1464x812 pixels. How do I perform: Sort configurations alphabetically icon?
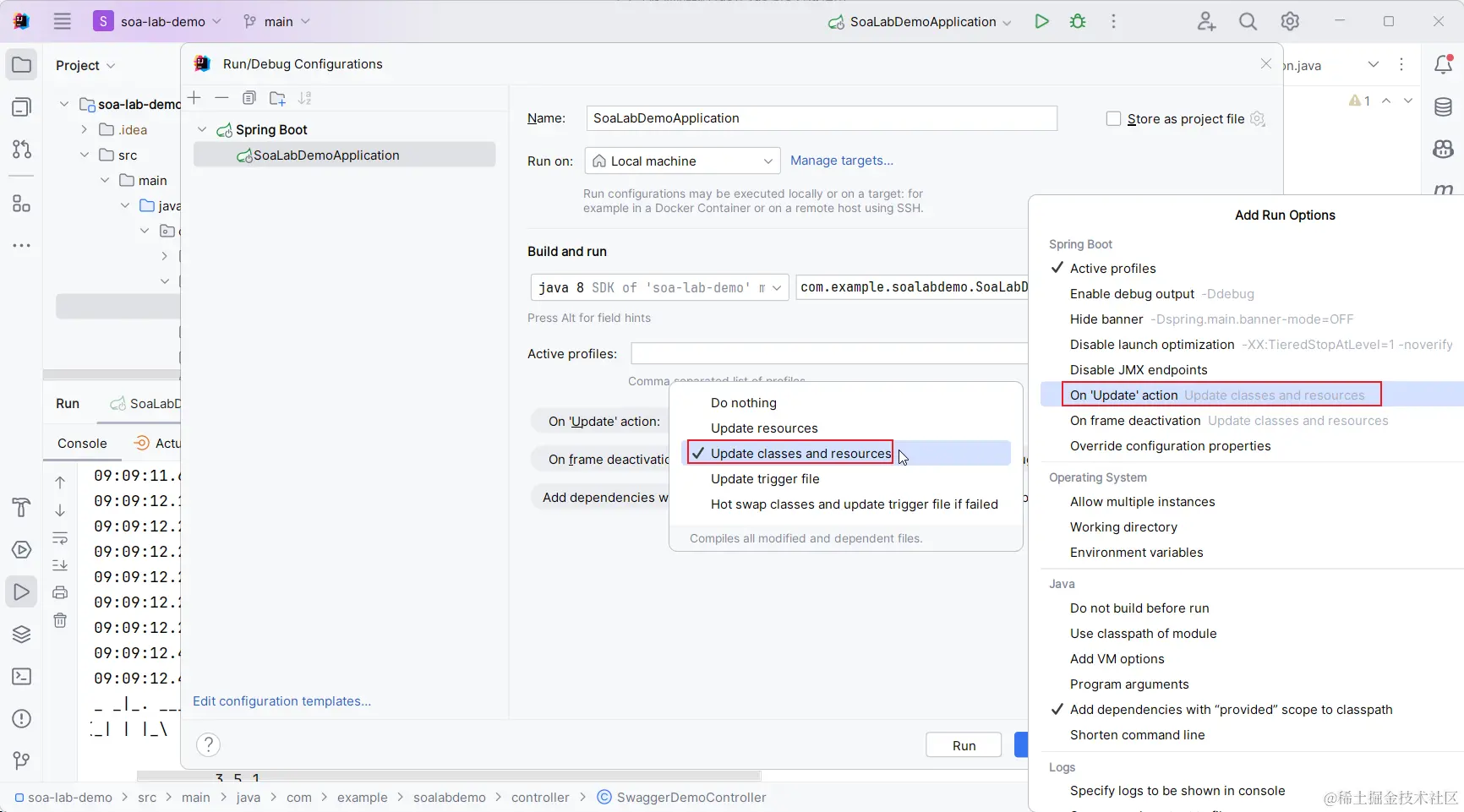305,98
